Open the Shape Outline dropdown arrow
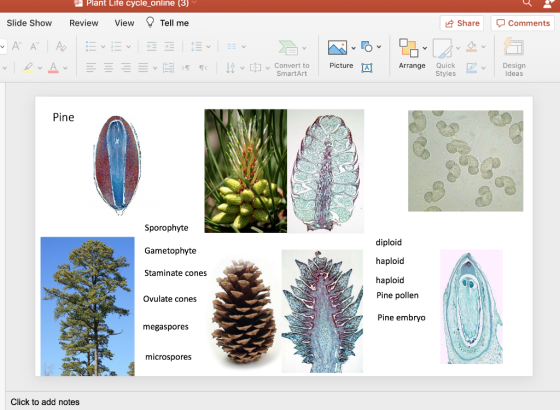 [x=483, y=68]
